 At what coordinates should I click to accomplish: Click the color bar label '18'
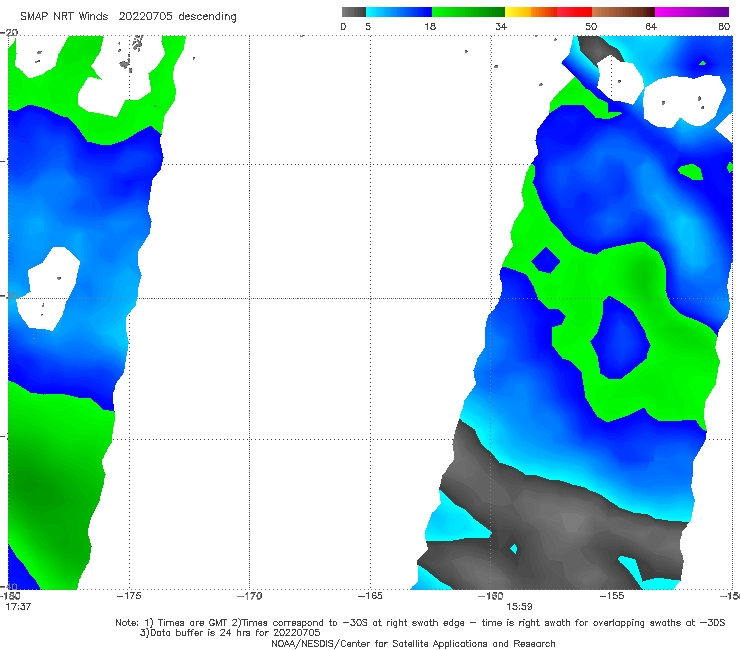(430, 26)
